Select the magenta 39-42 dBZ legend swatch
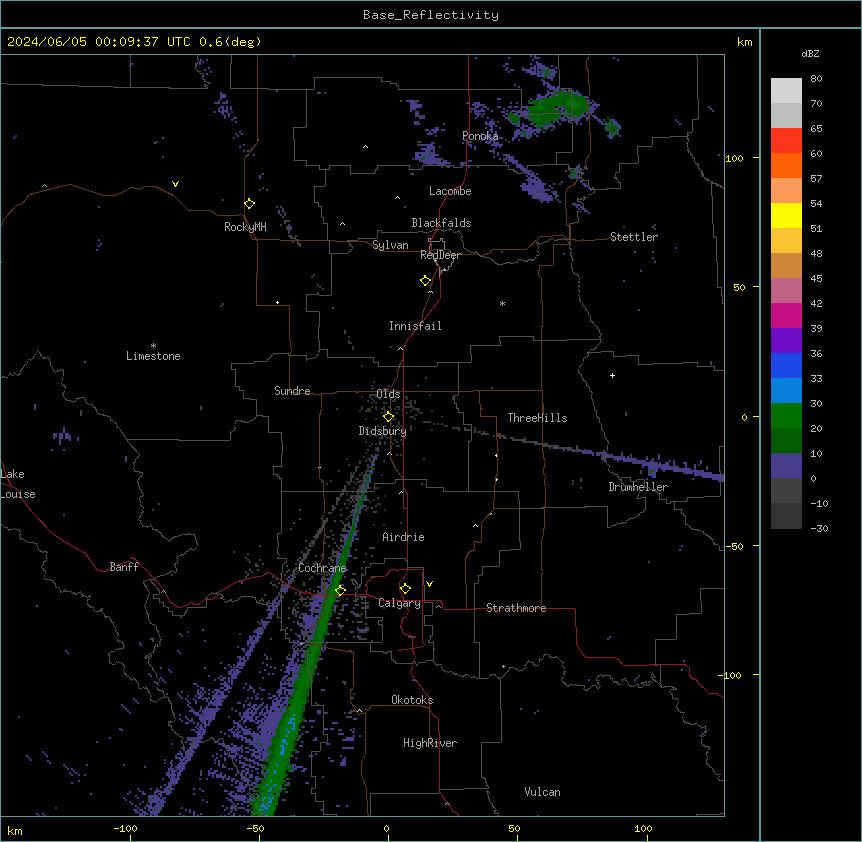This screenshot has width=862, height=842. [x=786, y=315]
